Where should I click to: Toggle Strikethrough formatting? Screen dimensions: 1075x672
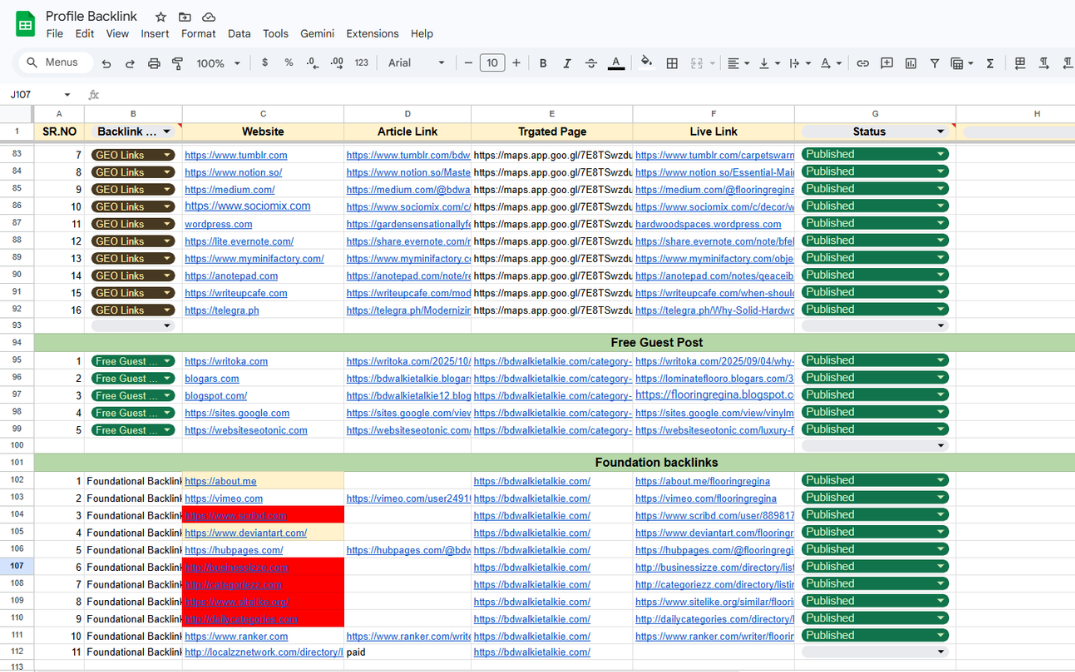[591, 63]
